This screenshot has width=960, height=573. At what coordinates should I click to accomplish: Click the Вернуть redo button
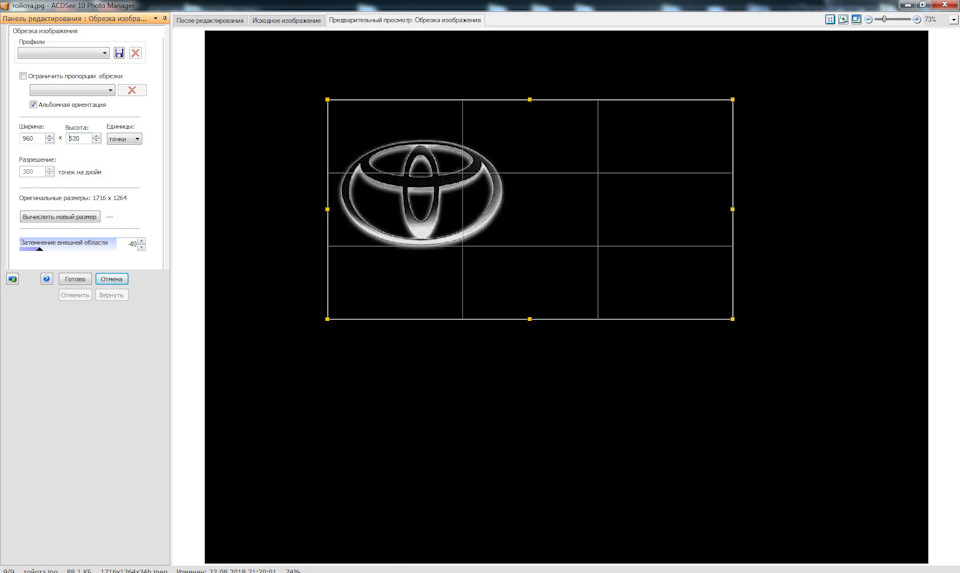(x=111, y=295)
